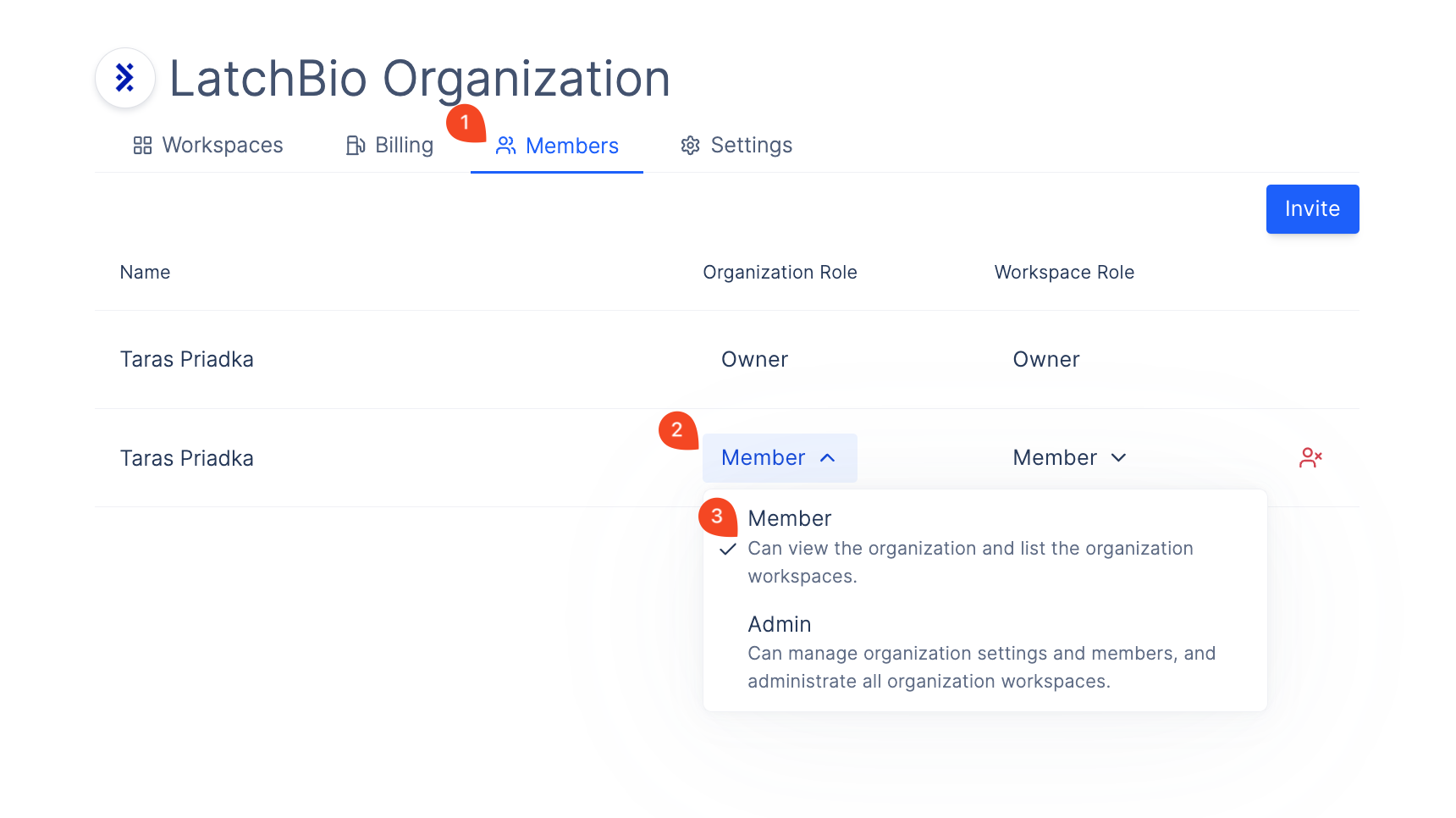Click the Organization Role column header
The width and height of the screenshot is (1456, 818).
tap(780, 273)
